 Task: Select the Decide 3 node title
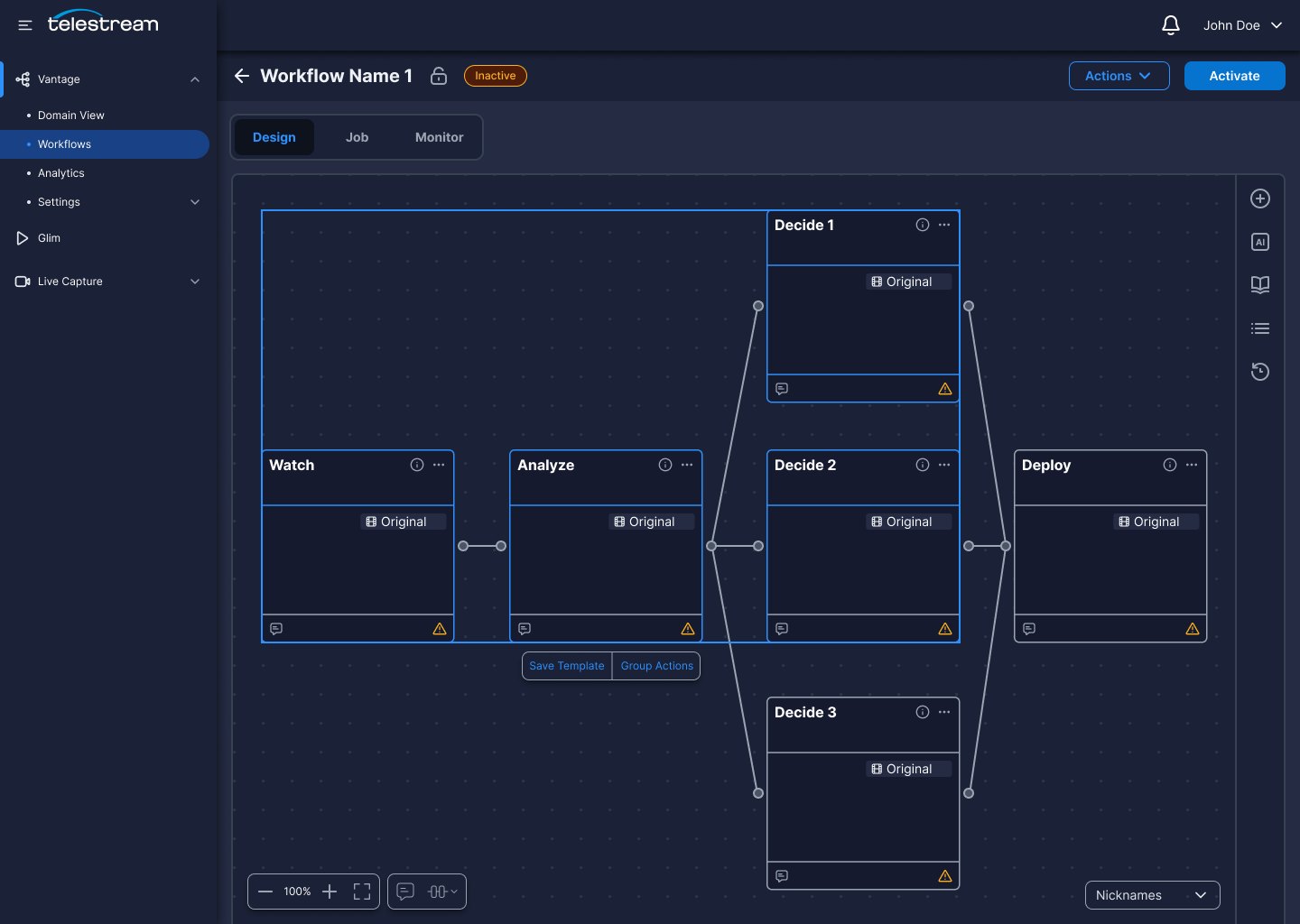805,712
